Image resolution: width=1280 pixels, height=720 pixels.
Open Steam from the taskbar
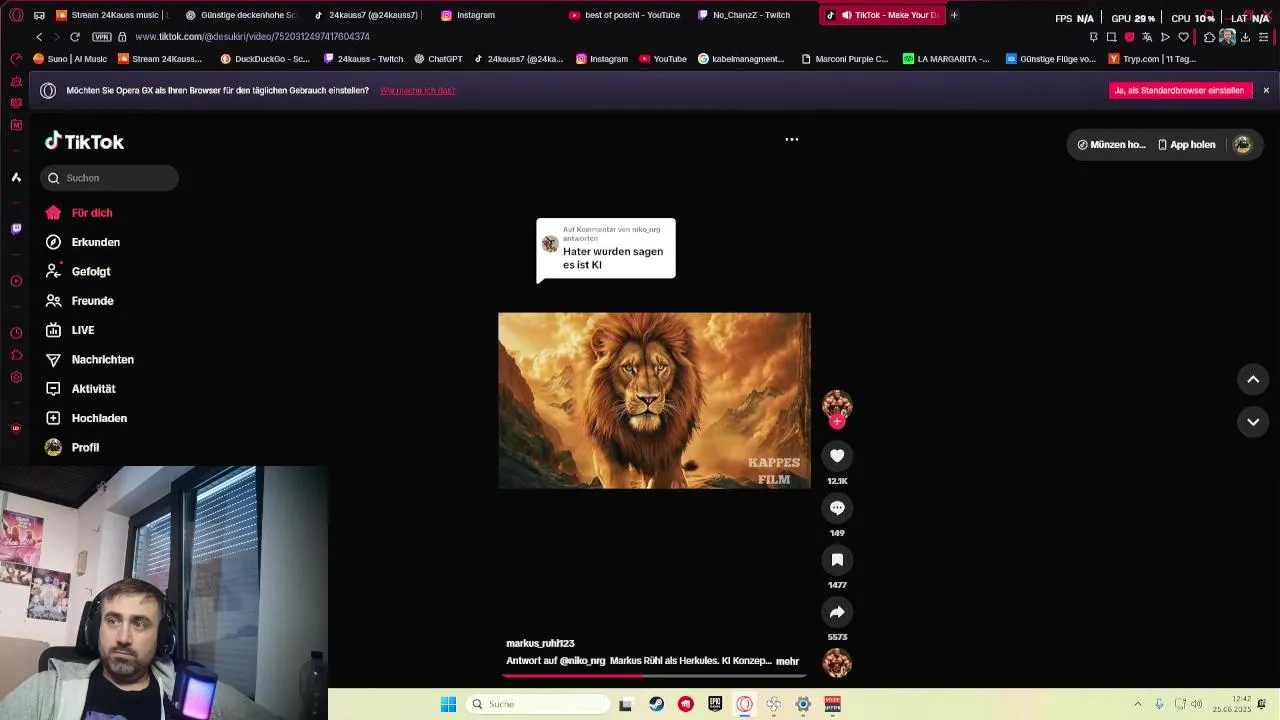point(656,704)
